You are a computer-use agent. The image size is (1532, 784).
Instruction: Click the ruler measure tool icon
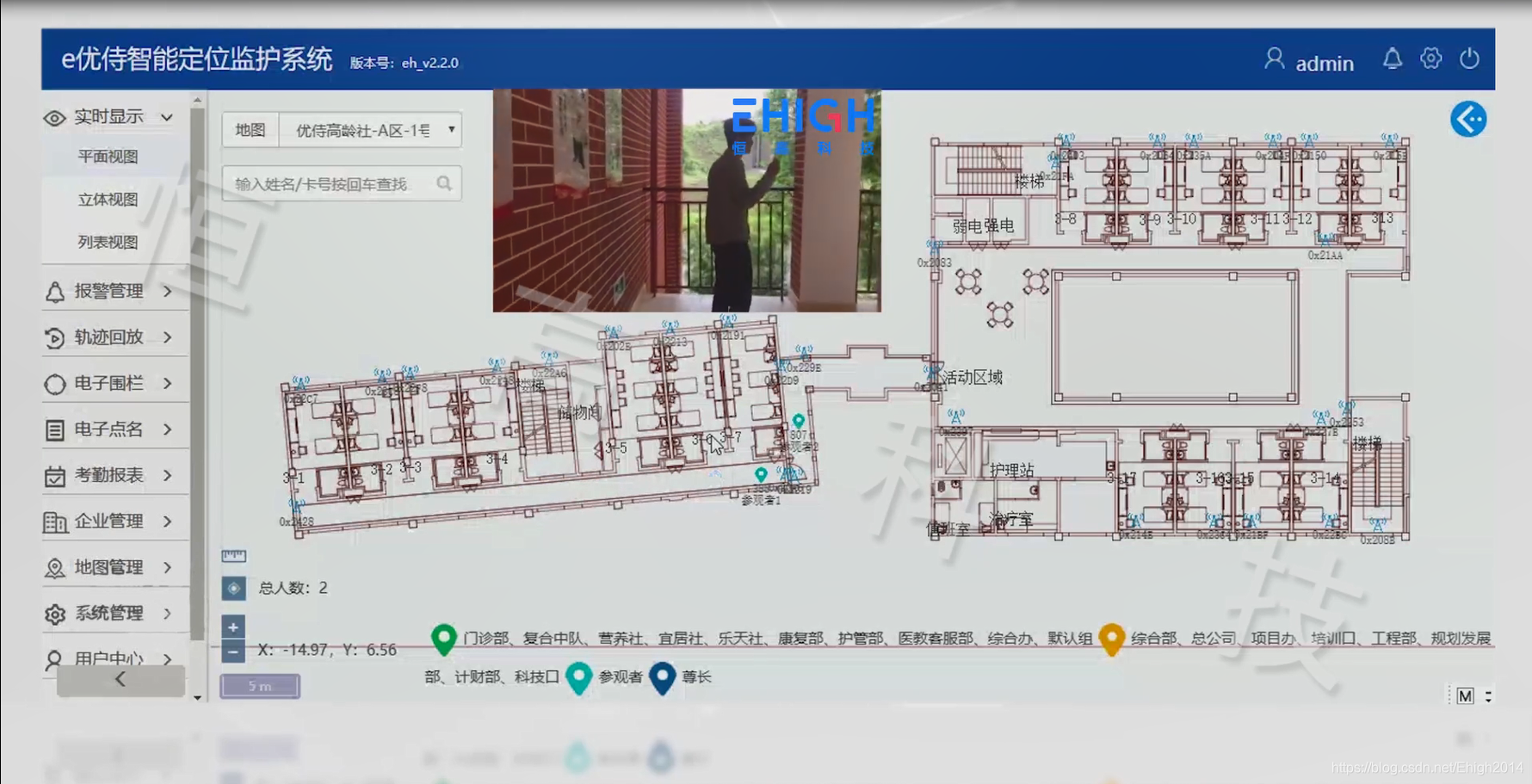[x=233, y=555]
